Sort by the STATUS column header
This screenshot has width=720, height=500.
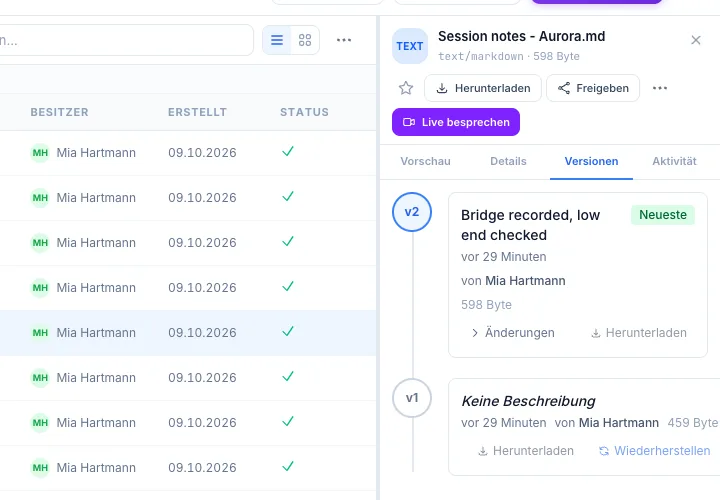point(304,112)
